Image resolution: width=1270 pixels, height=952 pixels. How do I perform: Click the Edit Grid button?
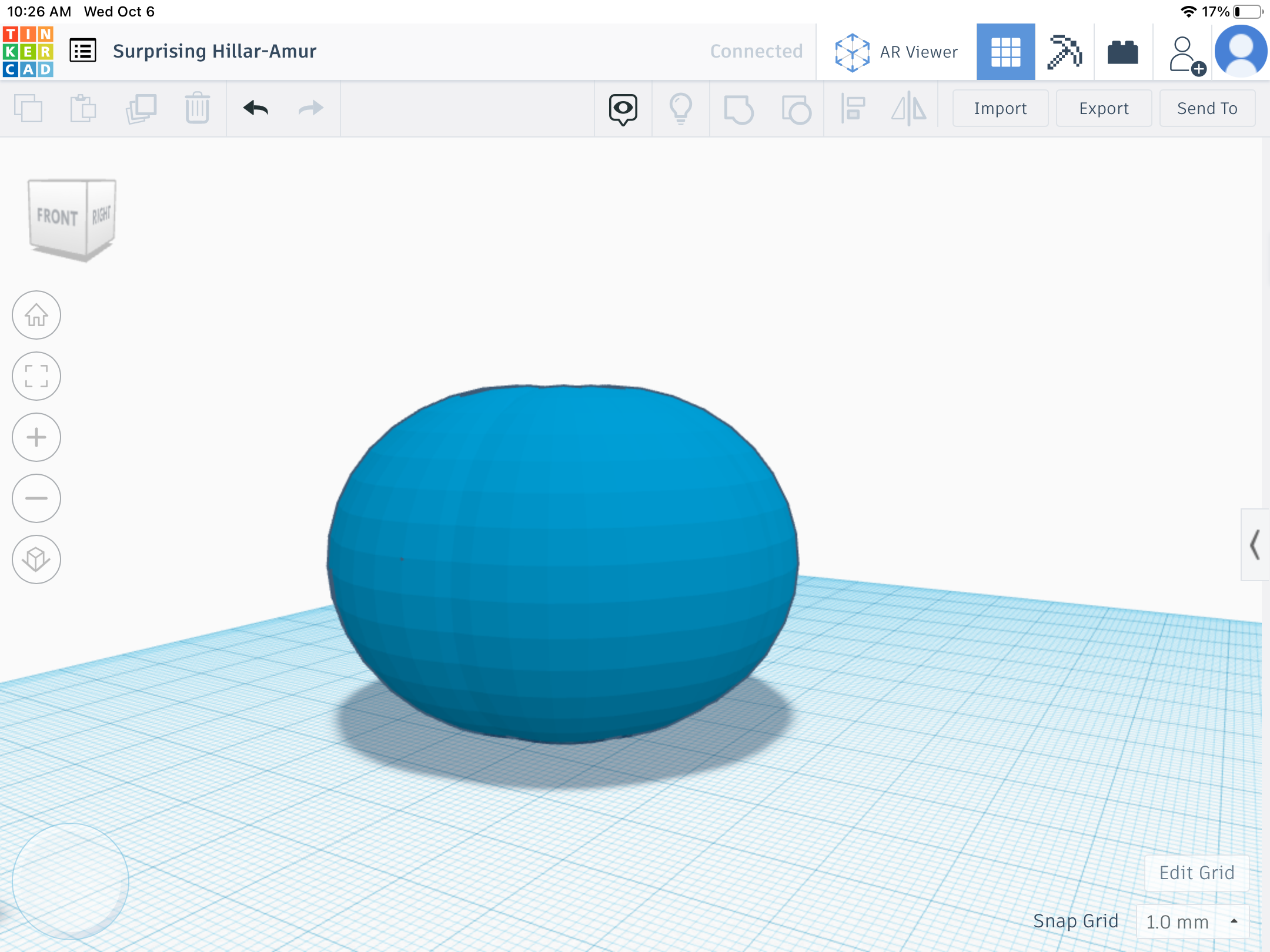pyautogui.click(x=1197, y=873)
